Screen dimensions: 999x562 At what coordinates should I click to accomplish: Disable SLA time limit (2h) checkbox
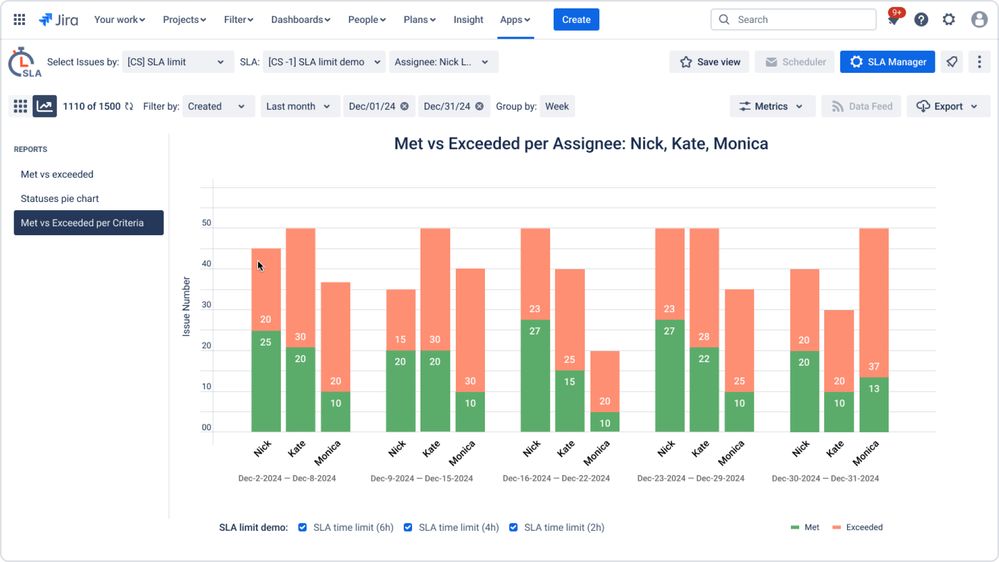tap(514, 528)
